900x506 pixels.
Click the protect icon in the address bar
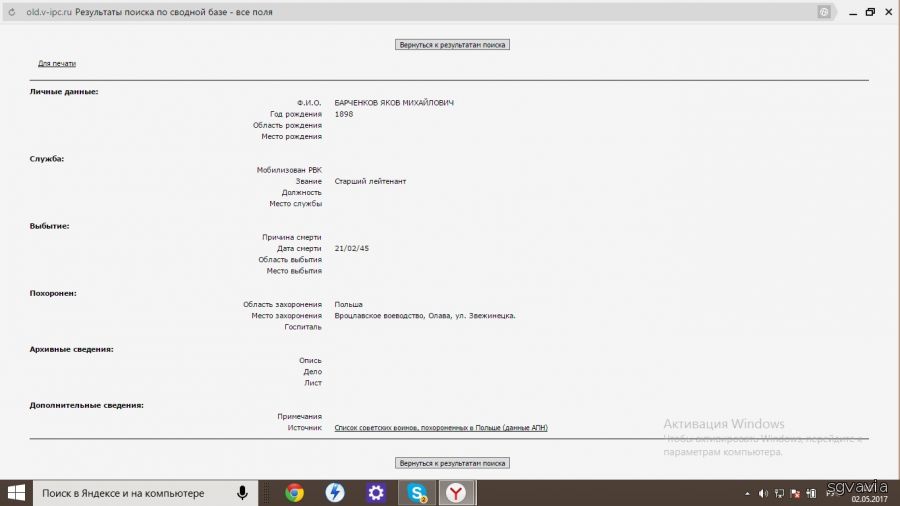824,12
